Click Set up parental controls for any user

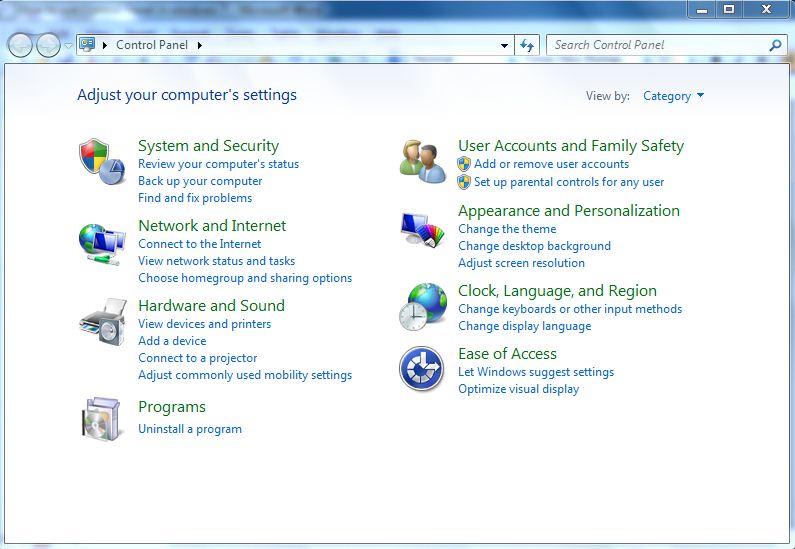pyautogui.click(x=569, y=182)
